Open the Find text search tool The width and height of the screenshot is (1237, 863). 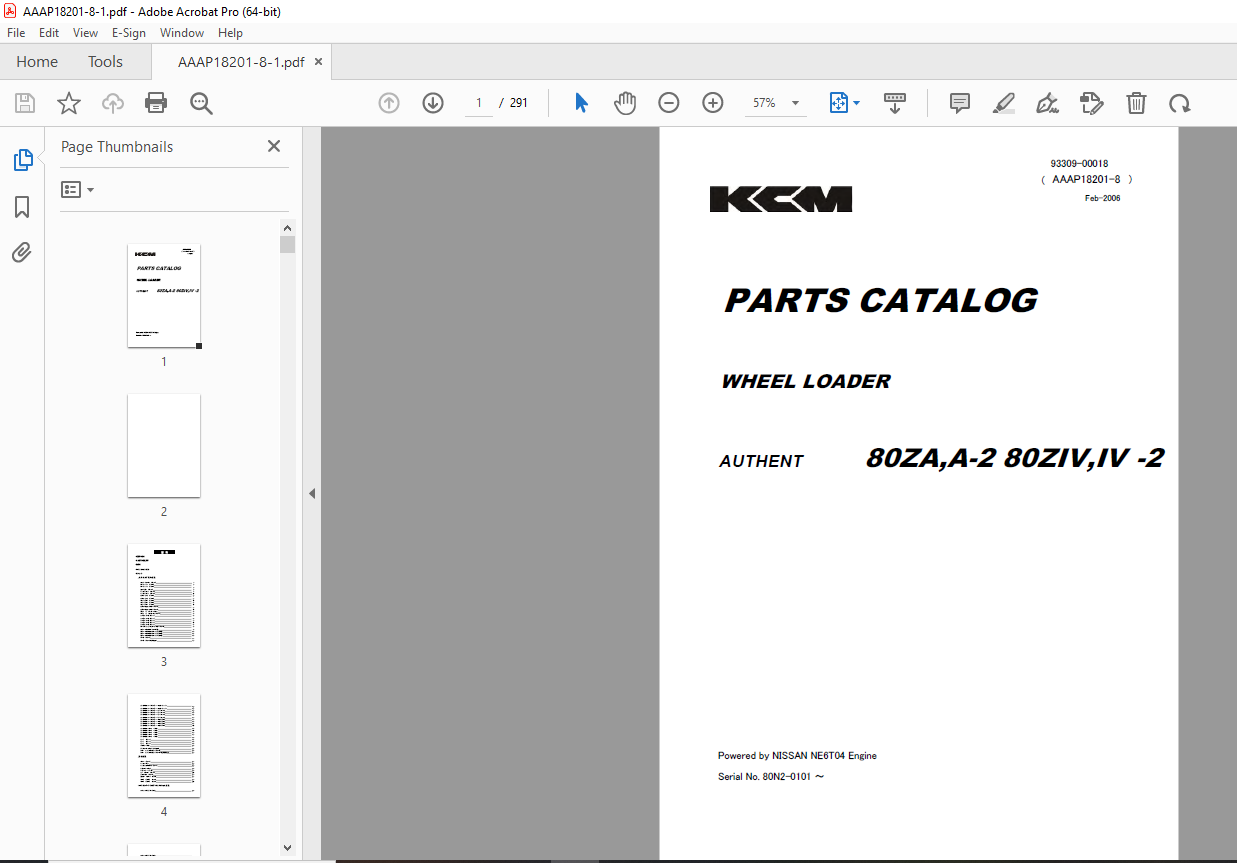click(201, 103)
